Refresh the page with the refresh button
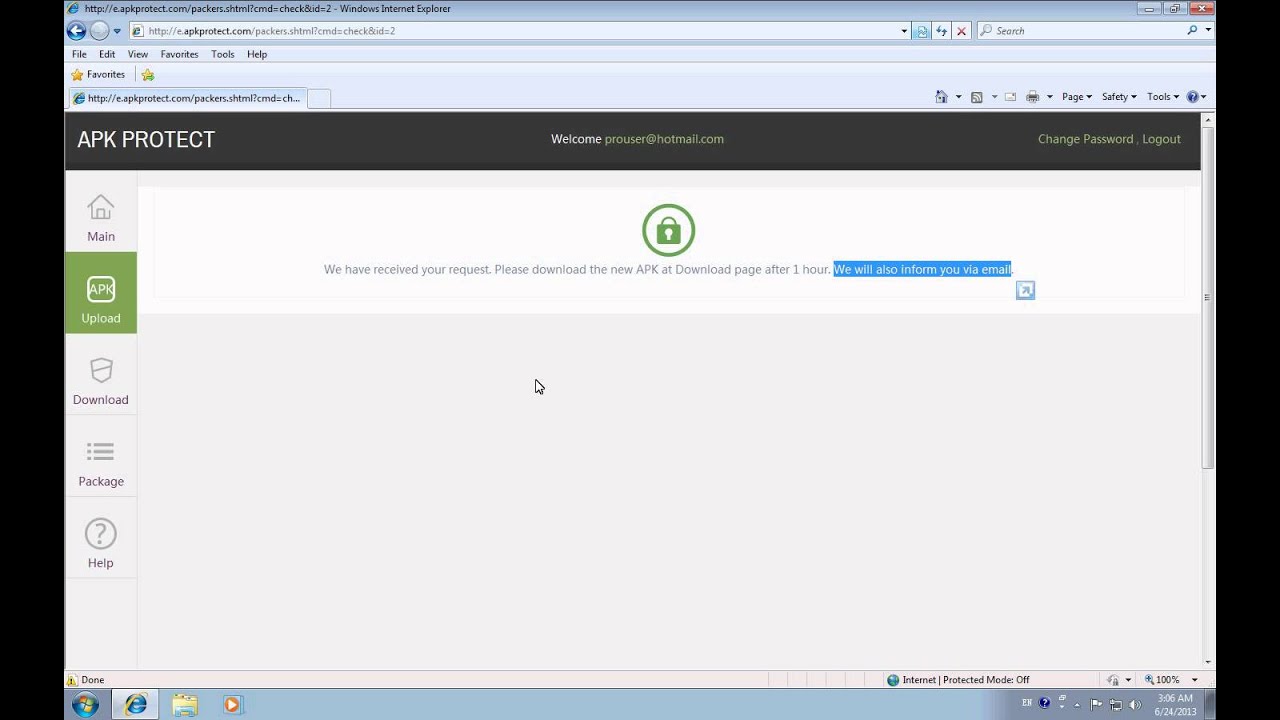 (x=942, y=31)
